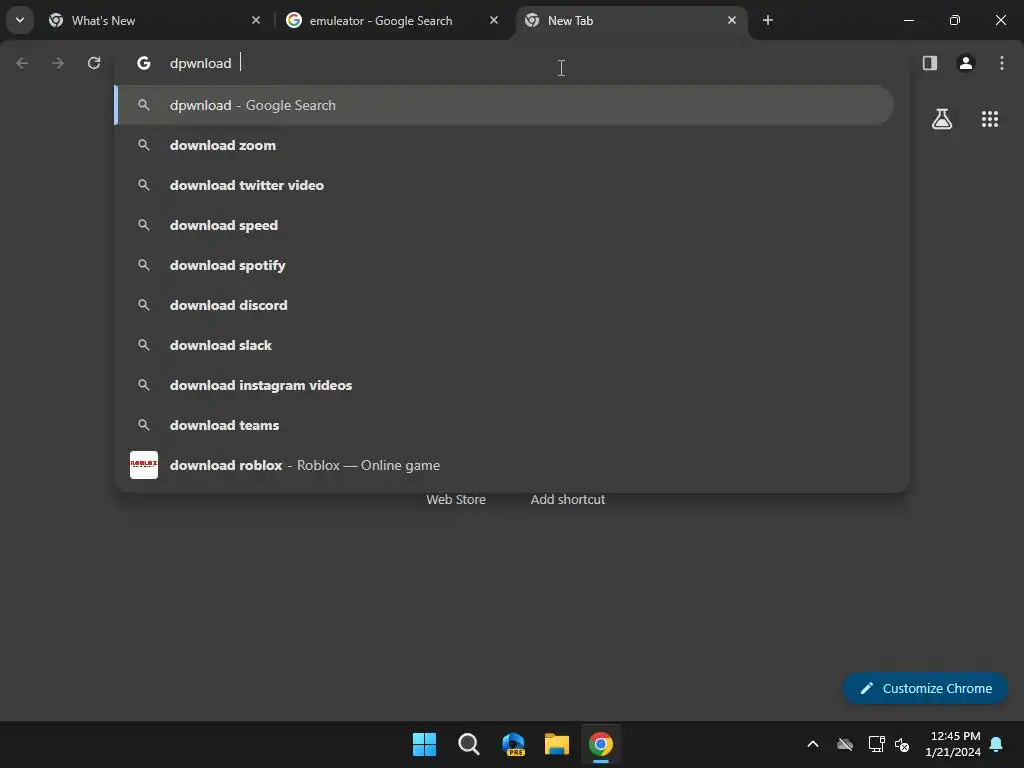The width and height of the screenshot is (1024, 768).
Task: Click search icon beside download teams
Action: 144,424
